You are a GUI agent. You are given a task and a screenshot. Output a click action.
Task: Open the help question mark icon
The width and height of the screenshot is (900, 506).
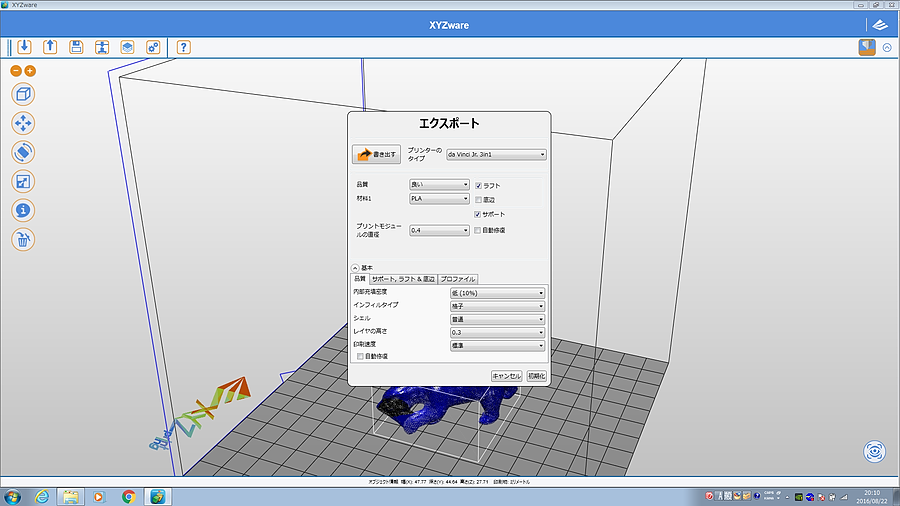click(183, 47)
